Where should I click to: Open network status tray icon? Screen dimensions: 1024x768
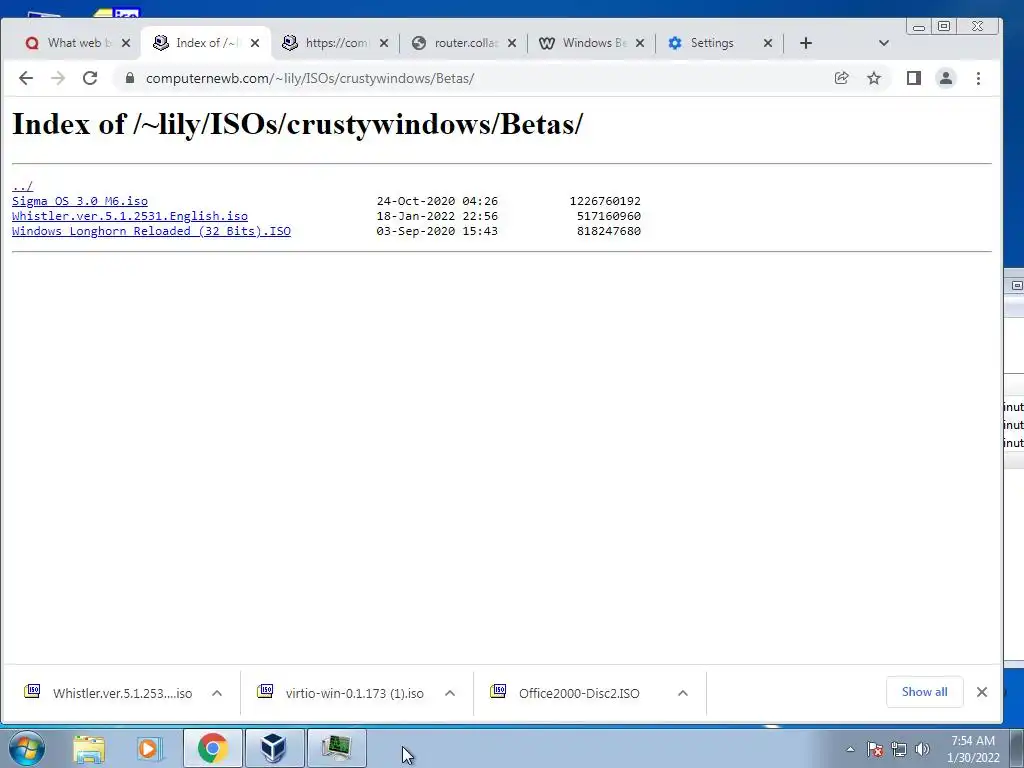tap(899, 750)
